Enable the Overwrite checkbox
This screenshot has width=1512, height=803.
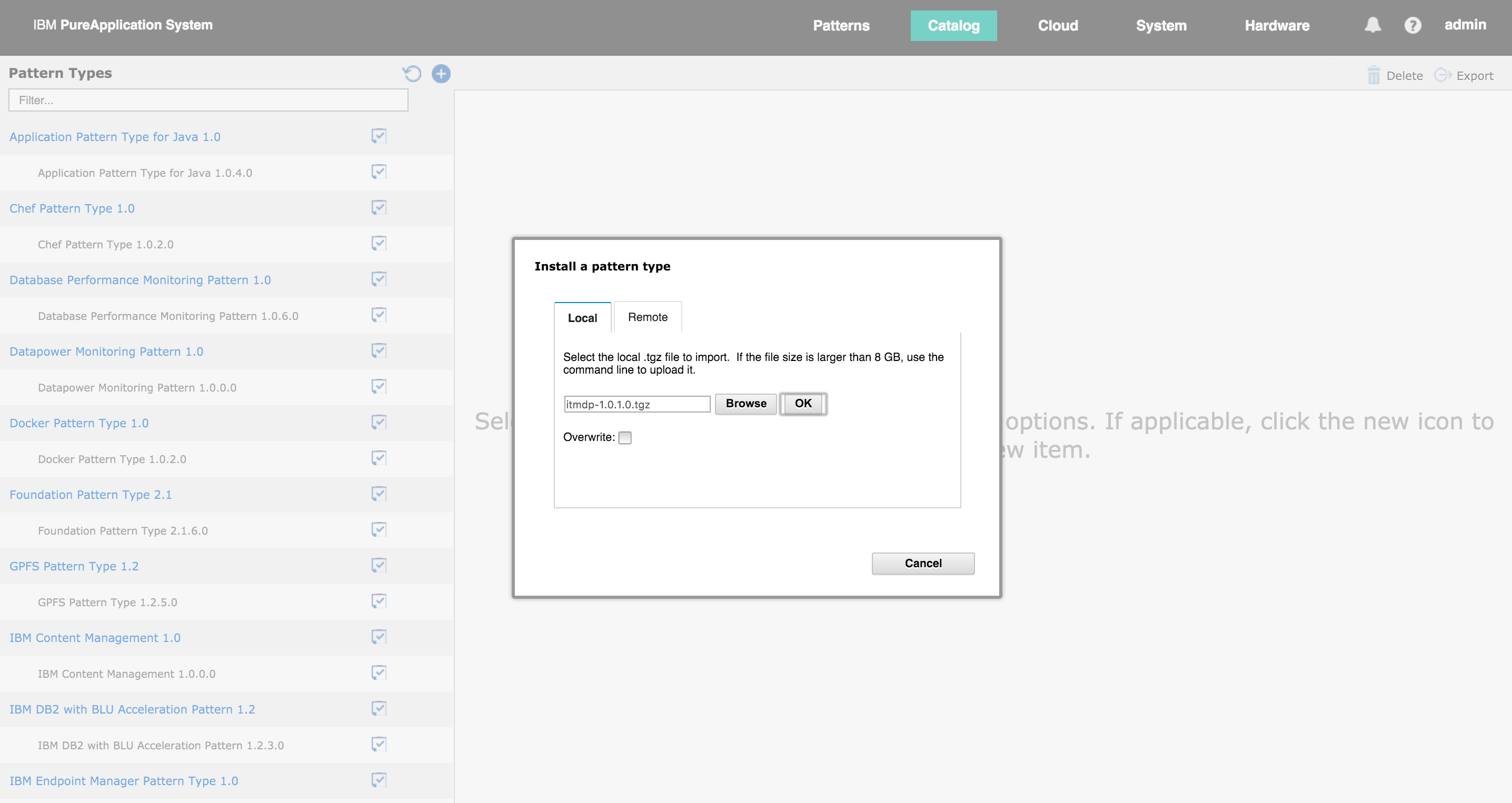(625, 438)
